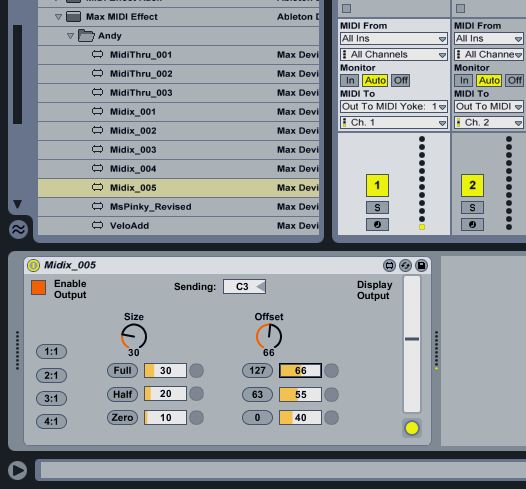
Task: Click the play button at bottom left
Action: [x=17, y=470]
